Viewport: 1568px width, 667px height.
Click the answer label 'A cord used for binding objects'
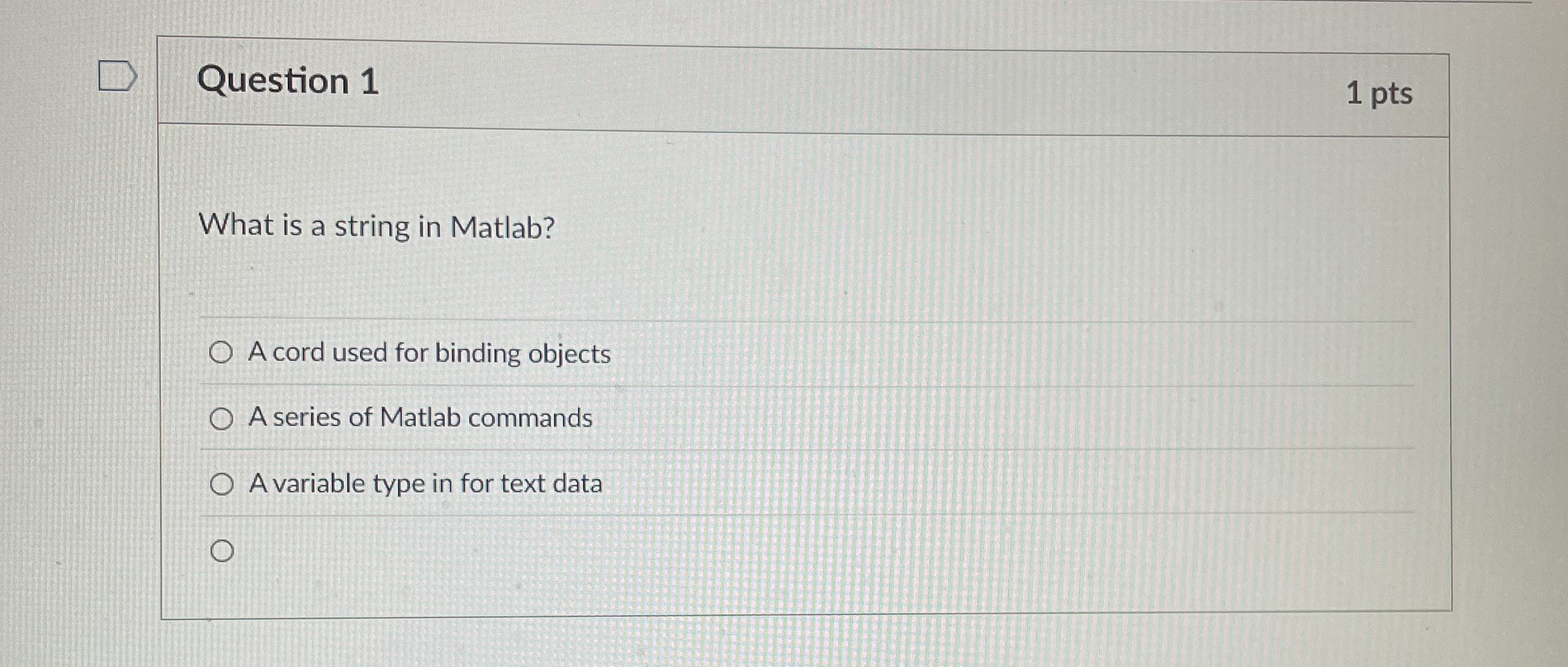coord(430,354)
